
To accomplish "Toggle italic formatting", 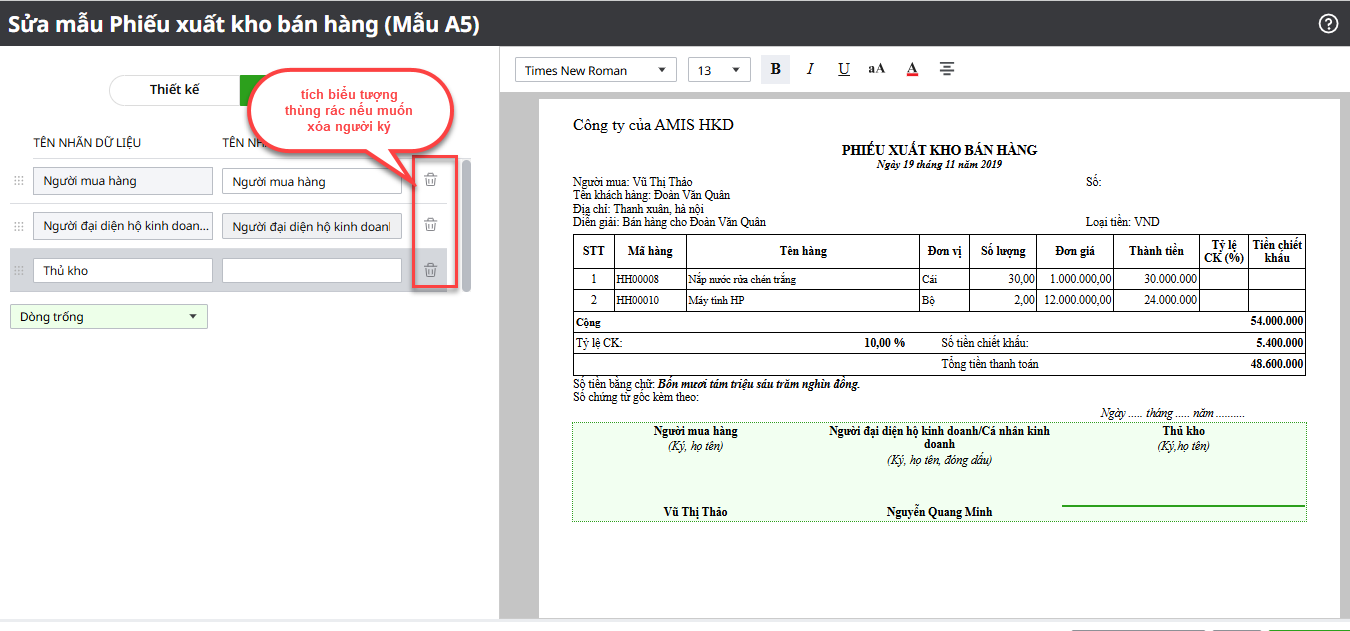I will click(x=810, y=69).
